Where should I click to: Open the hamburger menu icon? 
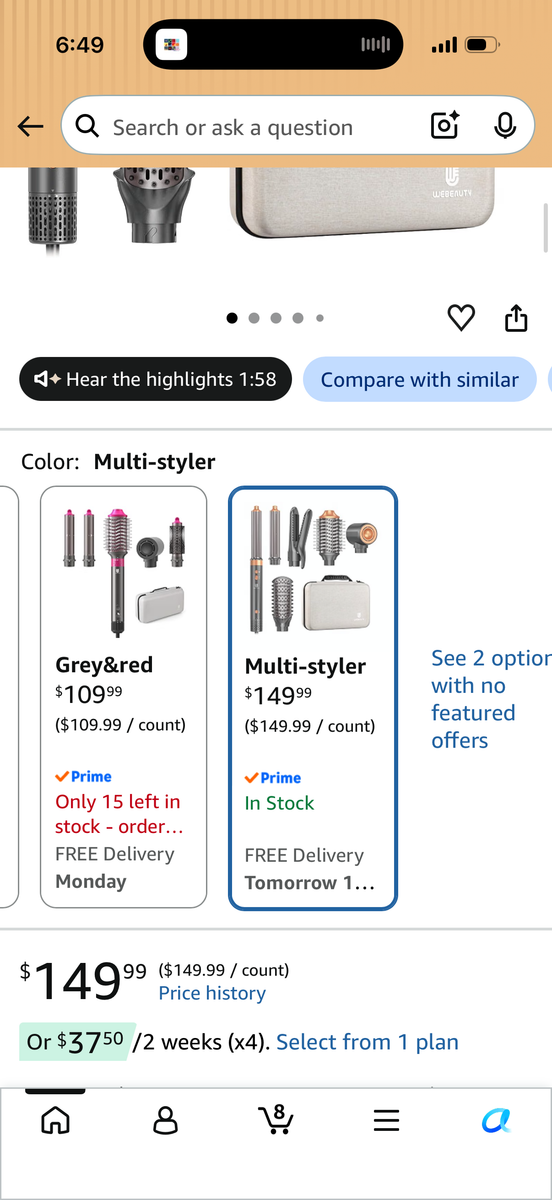pos(386,1121)
